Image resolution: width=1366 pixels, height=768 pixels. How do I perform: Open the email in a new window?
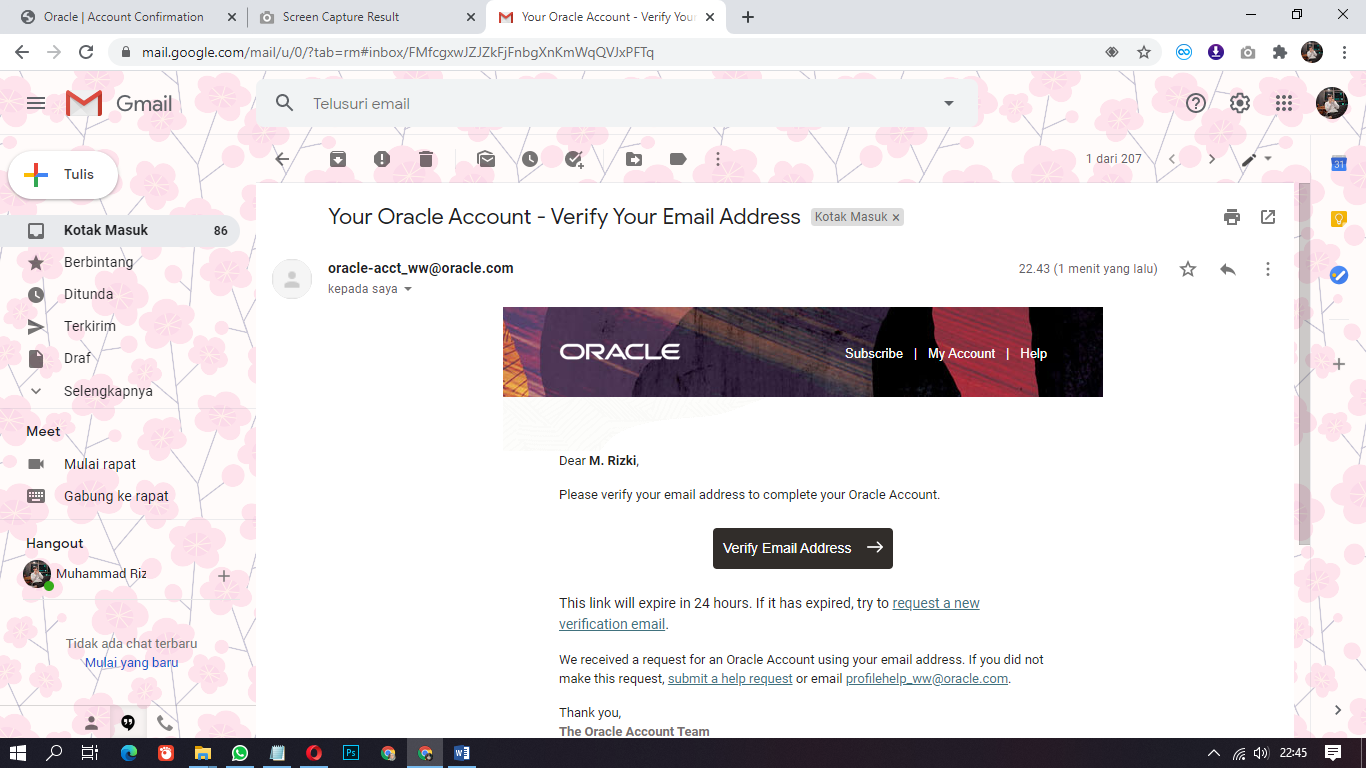click(1268, 217)
